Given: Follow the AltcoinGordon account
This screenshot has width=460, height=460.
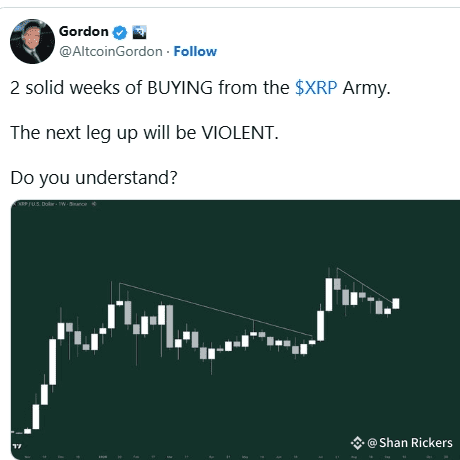Looking at the screenshot, I should tap(195, 51).
